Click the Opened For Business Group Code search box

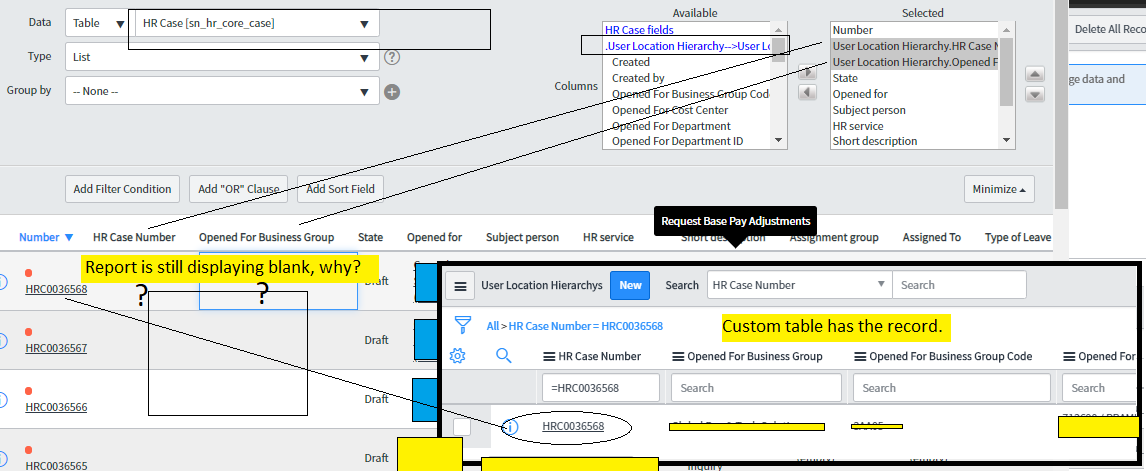pos(952,388)
